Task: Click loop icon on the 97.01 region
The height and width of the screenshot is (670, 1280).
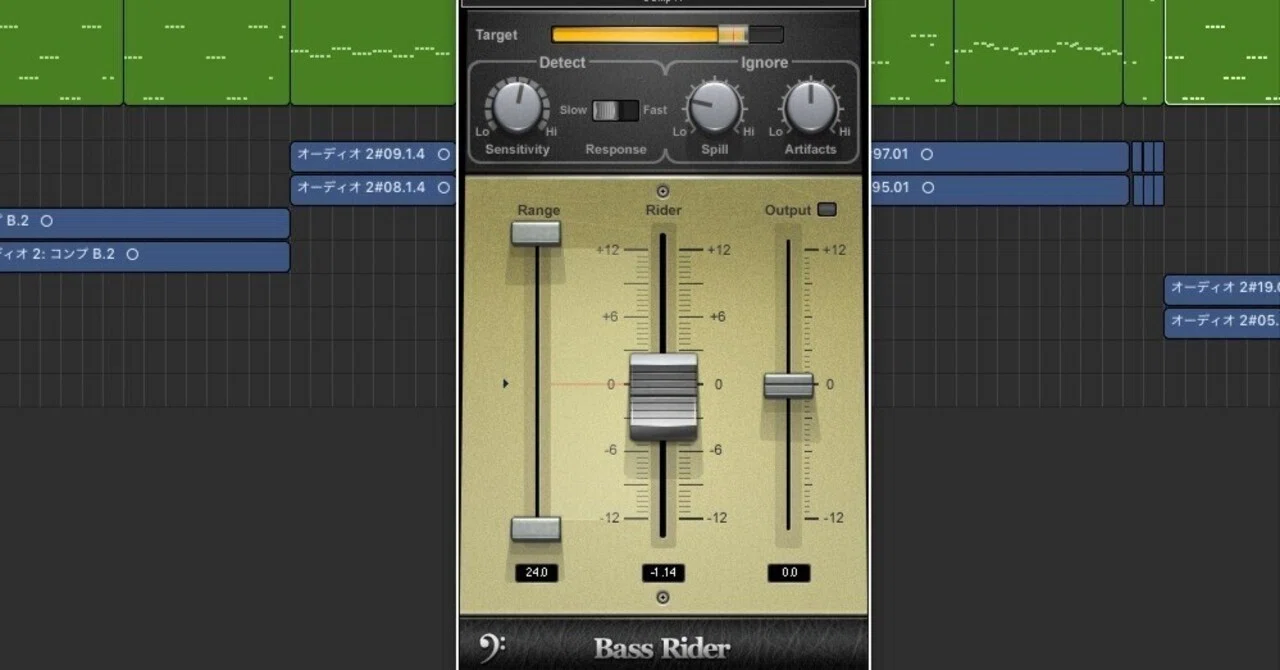Action: (927, 155)
